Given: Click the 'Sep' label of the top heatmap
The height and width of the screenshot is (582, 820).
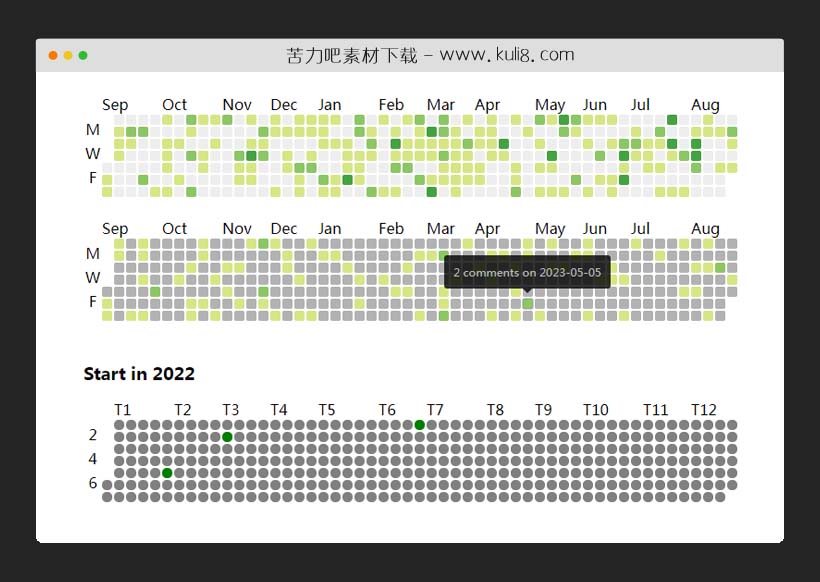Looking at the screenshot, I should [x=115, y=105].
